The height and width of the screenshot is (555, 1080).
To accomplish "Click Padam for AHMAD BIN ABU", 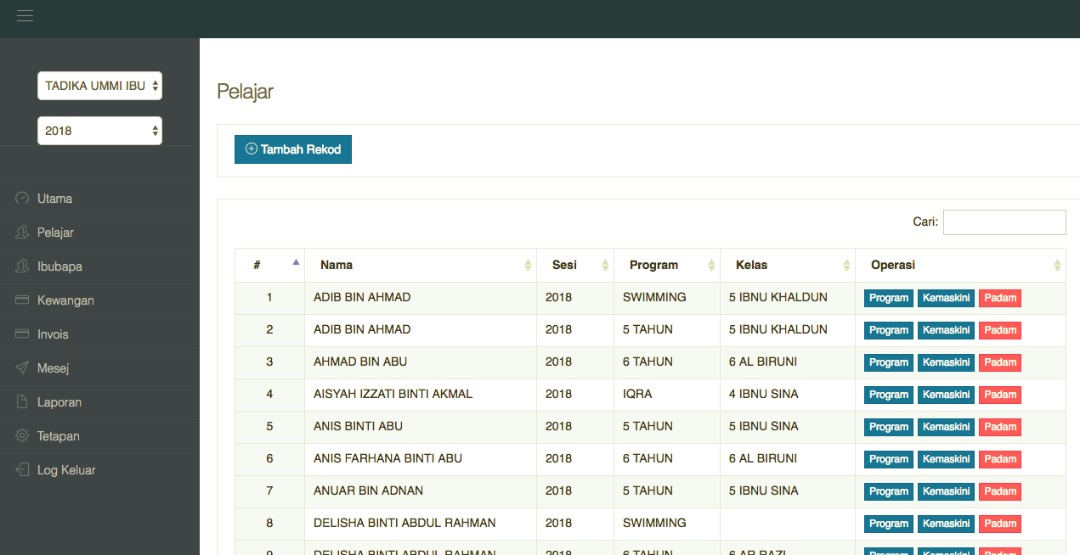I will click(1000, 362).
